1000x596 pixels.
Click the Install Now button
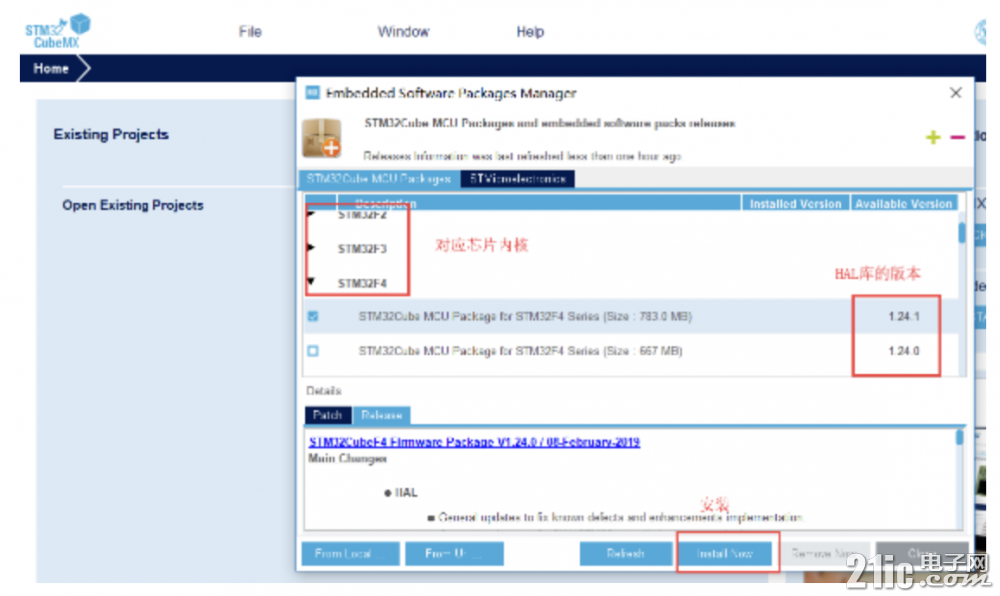[x=725, y=553]
